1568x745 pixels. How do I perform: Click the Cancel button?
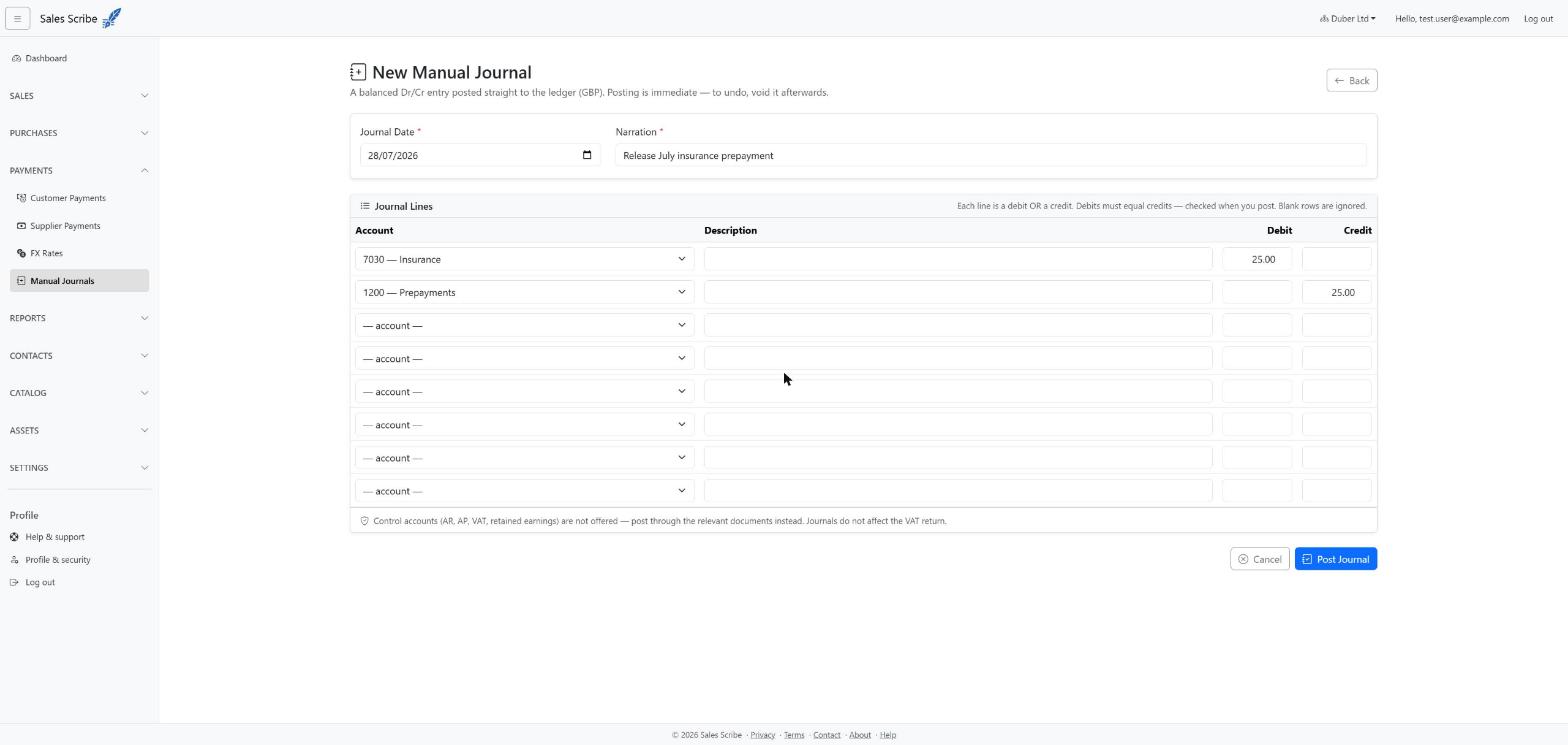1259,559
